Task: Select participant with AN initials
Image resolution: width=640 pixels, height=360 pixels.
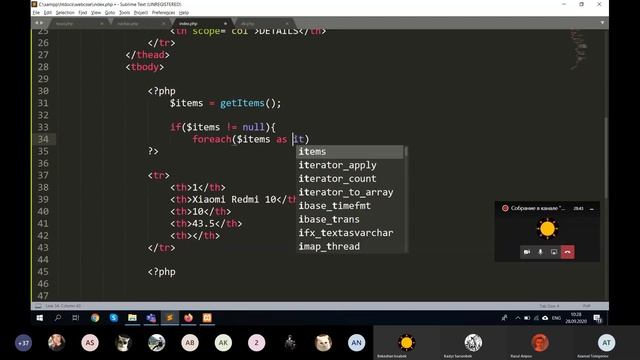Action: click(x=357, y=343)
